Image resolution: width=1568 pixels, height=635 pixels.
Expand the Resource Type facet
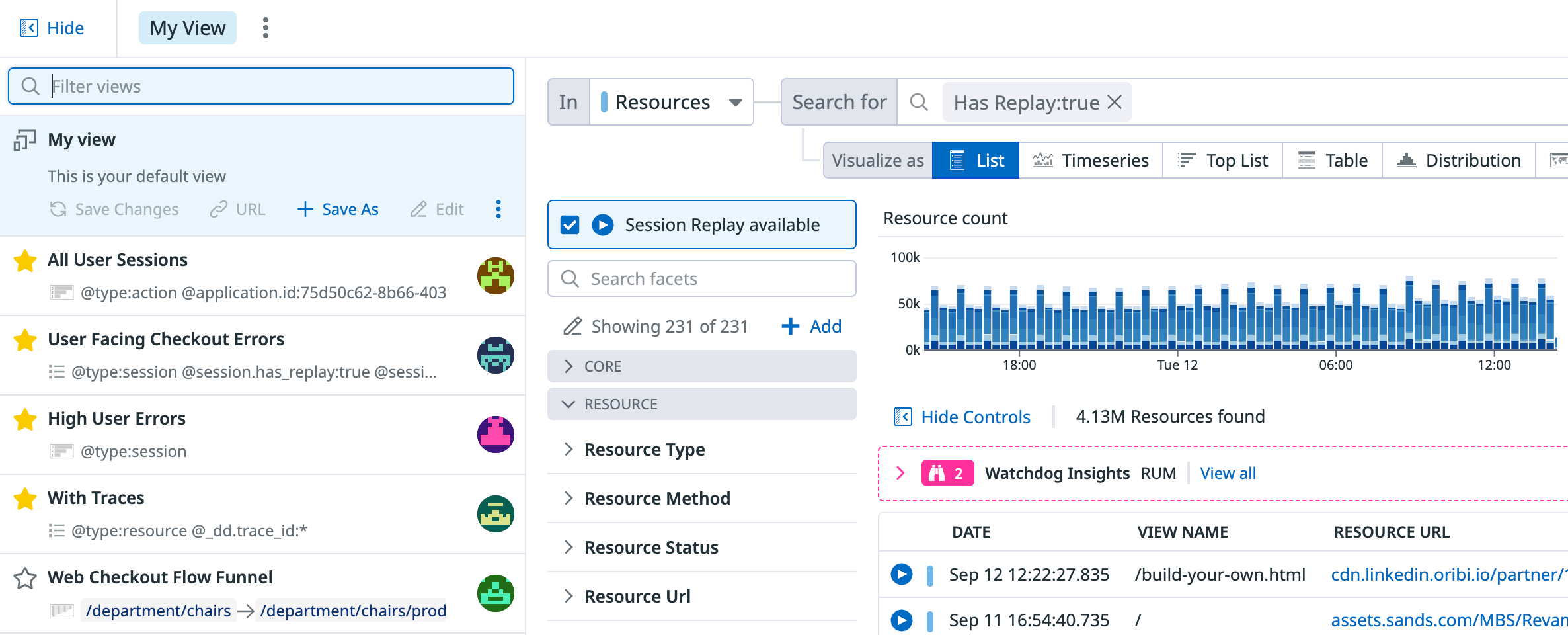tap(567, 449)
